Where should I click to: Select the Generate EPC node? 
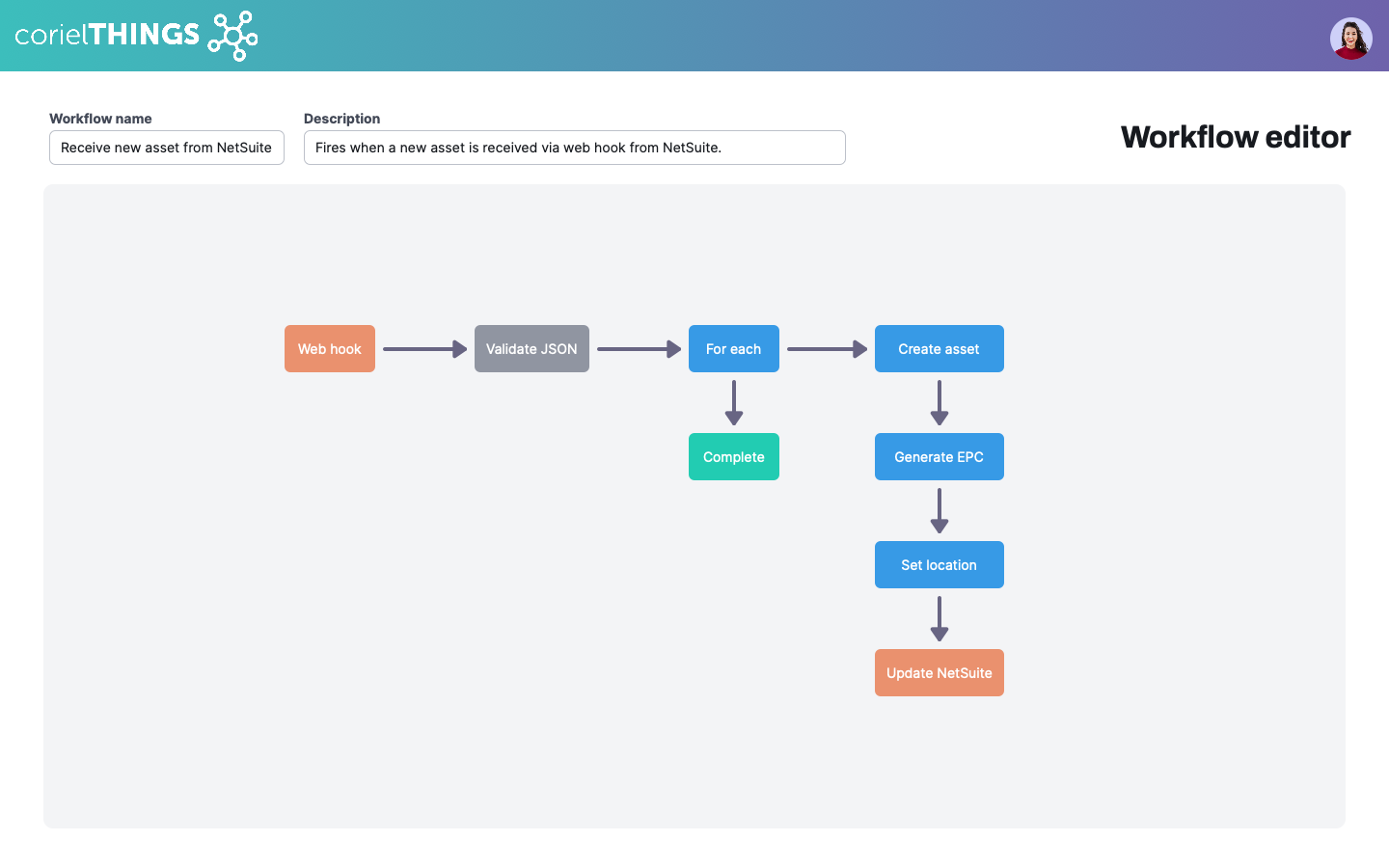click(939, 457)
